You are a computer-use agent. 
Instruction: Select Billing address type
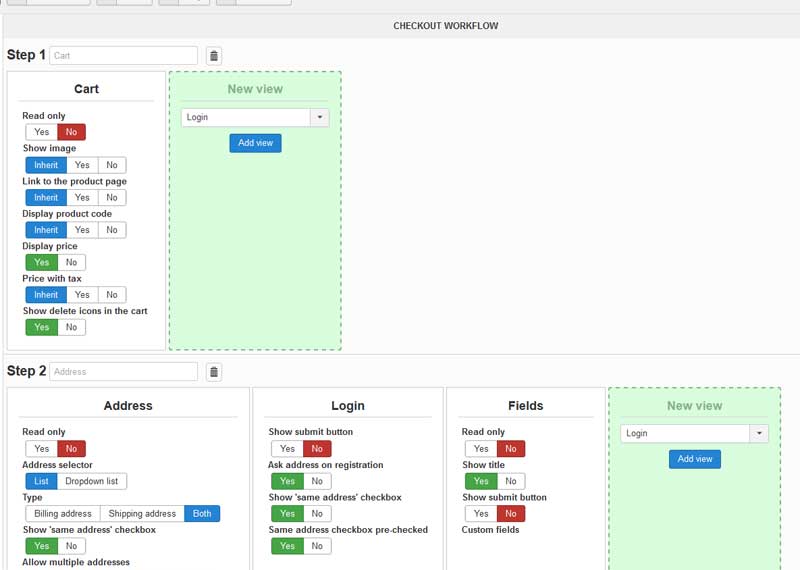(63, 513)
